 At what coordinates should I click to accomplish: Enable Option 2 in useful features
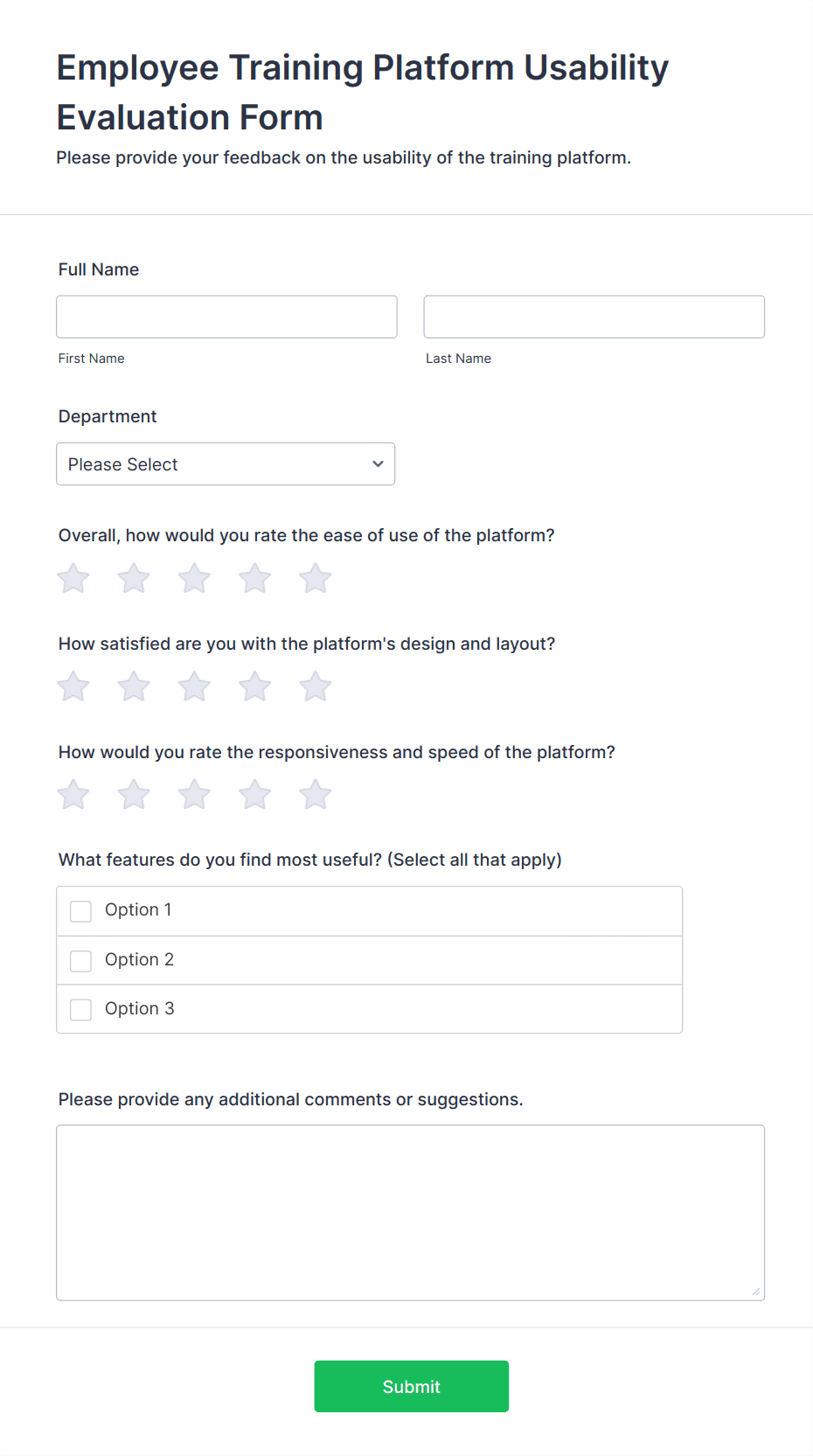tap(80, 960)
